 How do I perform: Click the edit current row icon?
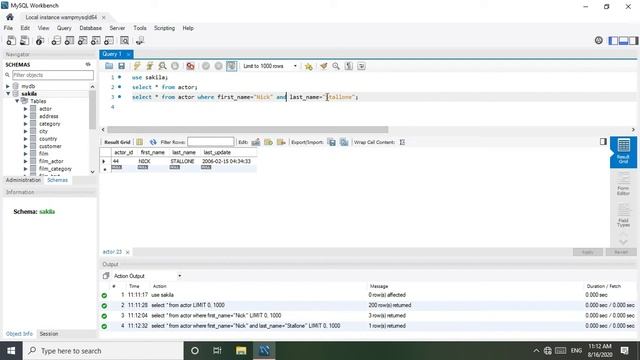pyautogui.click(x=256, y=142)
